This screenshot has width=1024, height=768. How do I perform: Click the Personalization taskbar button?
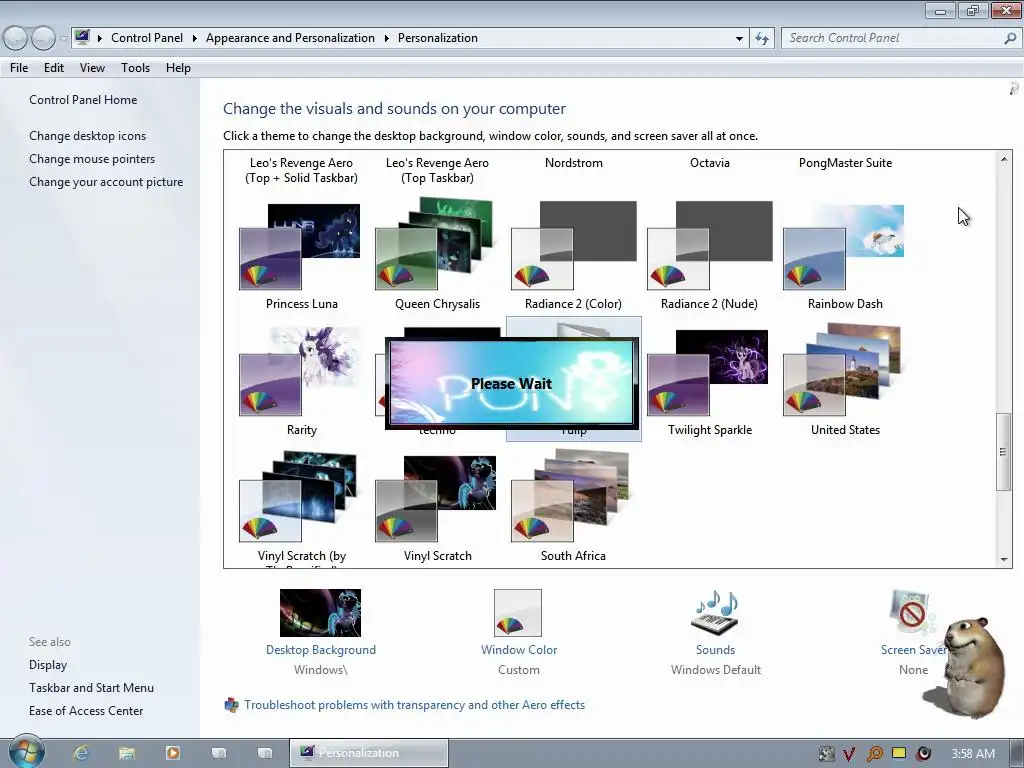[369, 753]
